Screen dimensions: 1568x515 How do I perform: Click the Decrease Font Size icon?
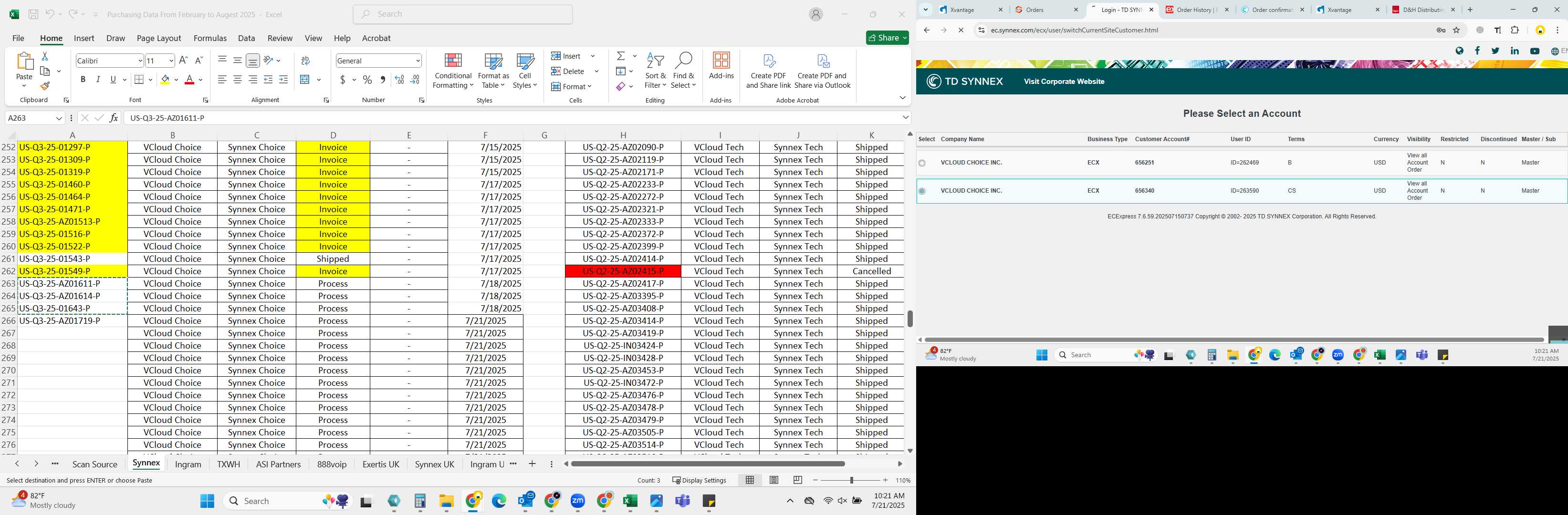[199, 60]
